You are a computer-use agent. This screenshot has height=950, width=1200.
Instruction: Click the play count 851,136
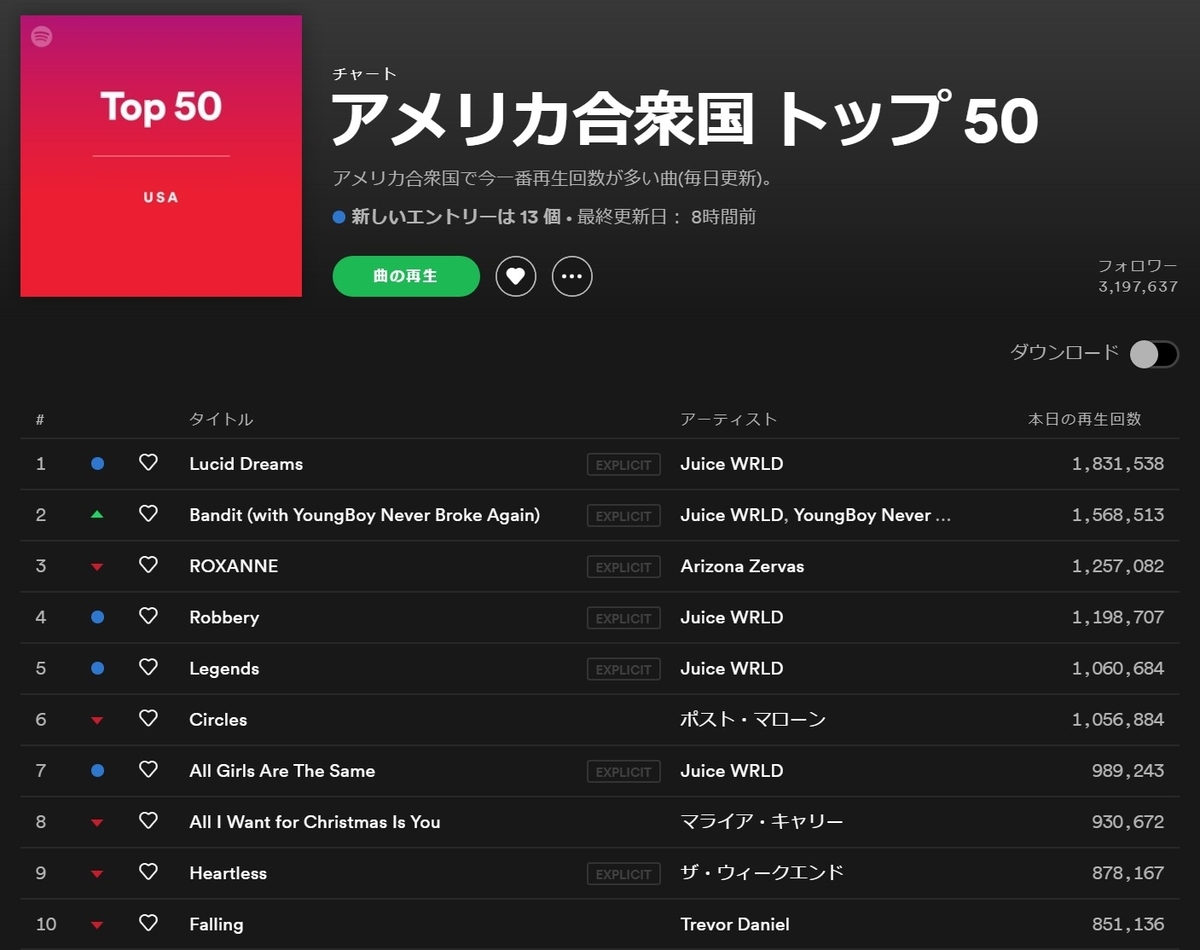[x=1128, y=924]
